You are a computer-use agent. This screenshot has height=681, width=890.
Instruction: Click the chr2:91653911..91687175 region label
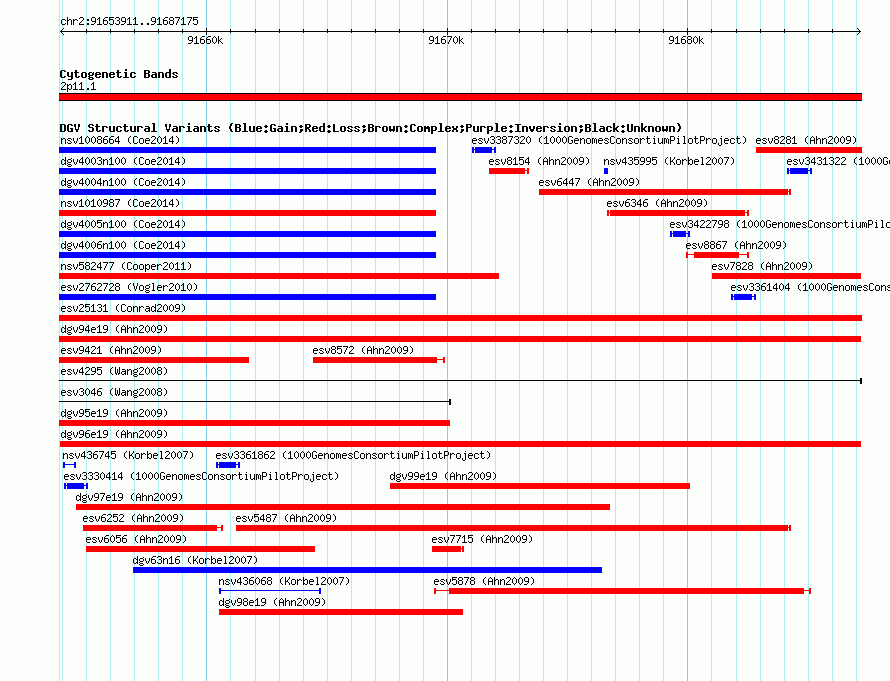coord(129,21)
